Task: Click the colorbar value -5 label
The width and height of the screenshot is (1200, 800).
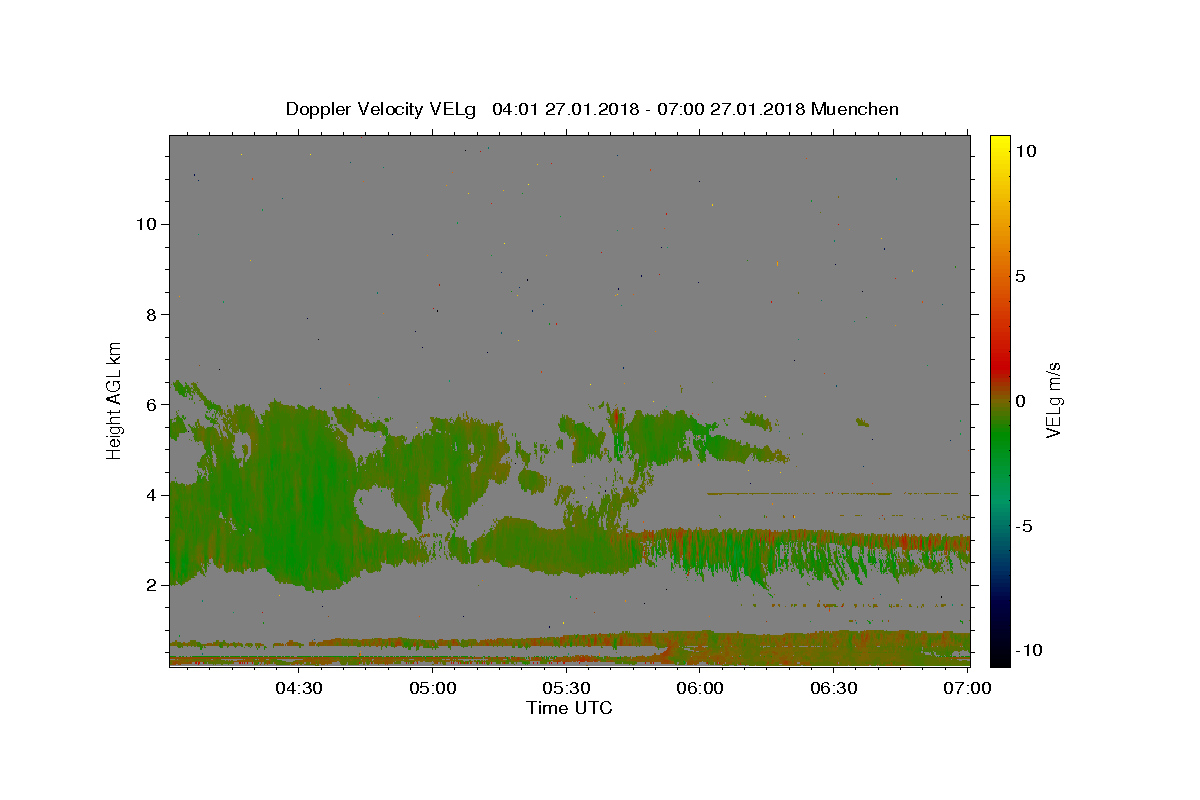Action: tap(1025, 526)
